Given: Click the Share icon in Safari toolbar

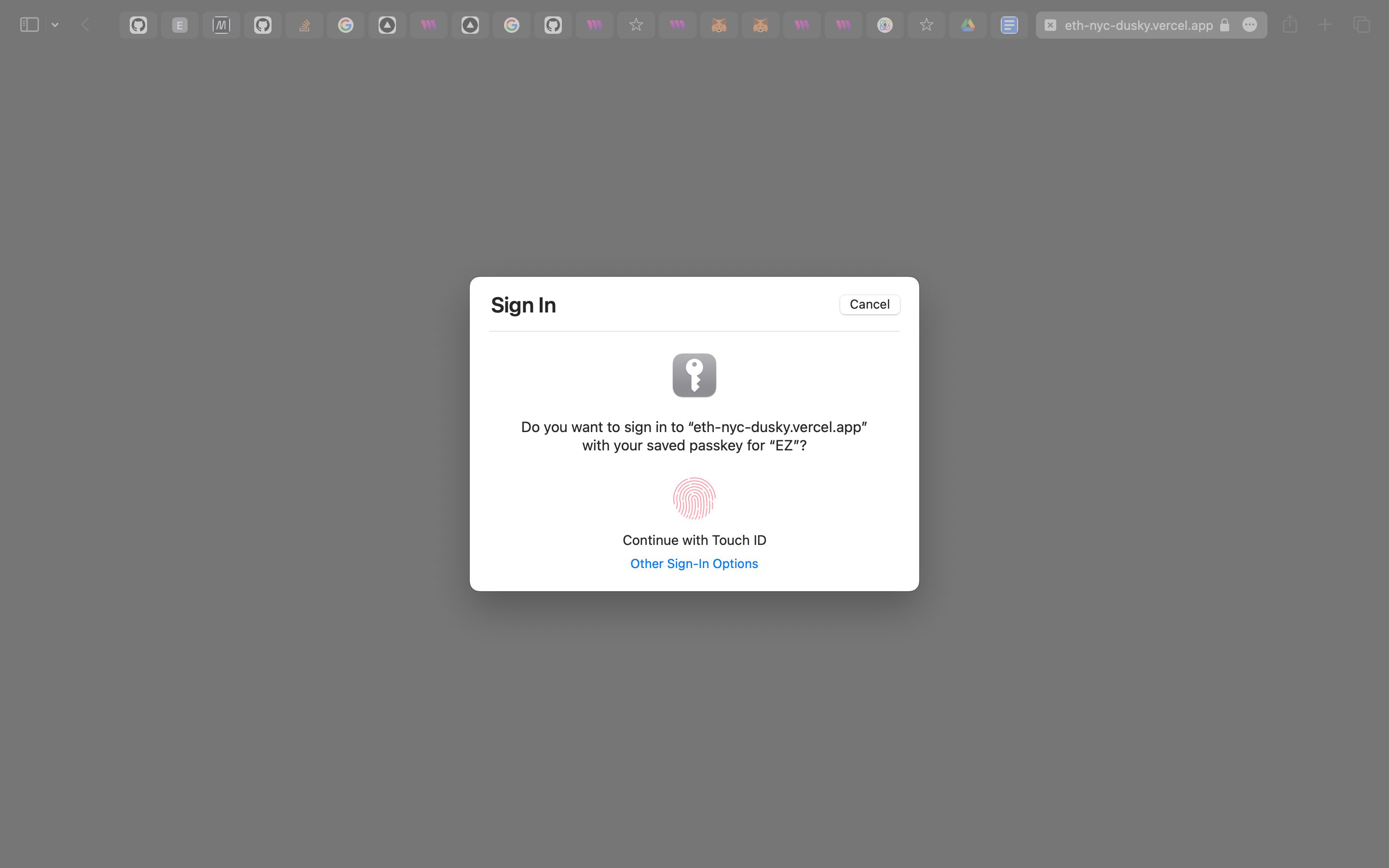Looking at the screenshot, I should pyautogui.click(x=1290, y=25).
